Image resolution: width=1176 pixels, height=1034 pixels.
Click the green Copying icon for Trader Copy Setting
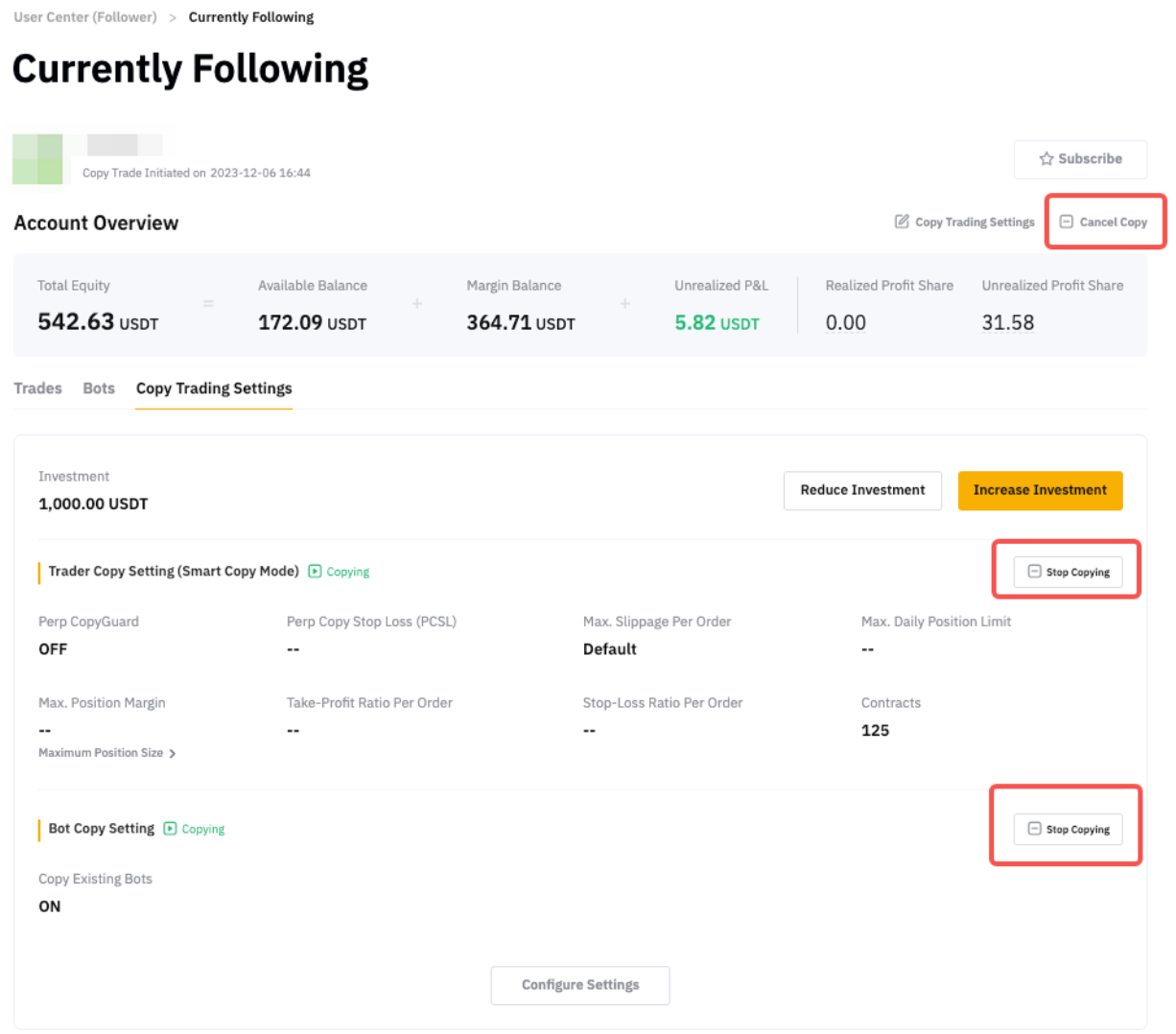point(315,572)
